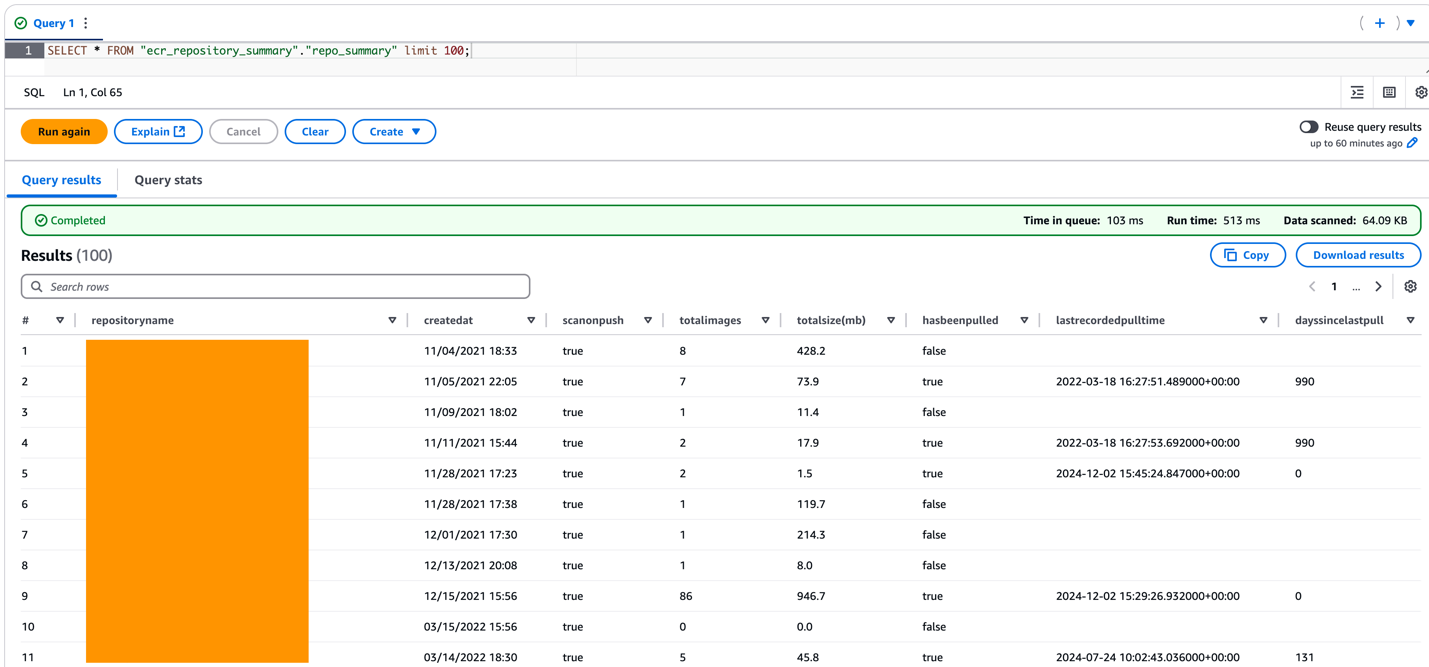Open the dayssincelastpull column filter icon

tap(1410, 319)
